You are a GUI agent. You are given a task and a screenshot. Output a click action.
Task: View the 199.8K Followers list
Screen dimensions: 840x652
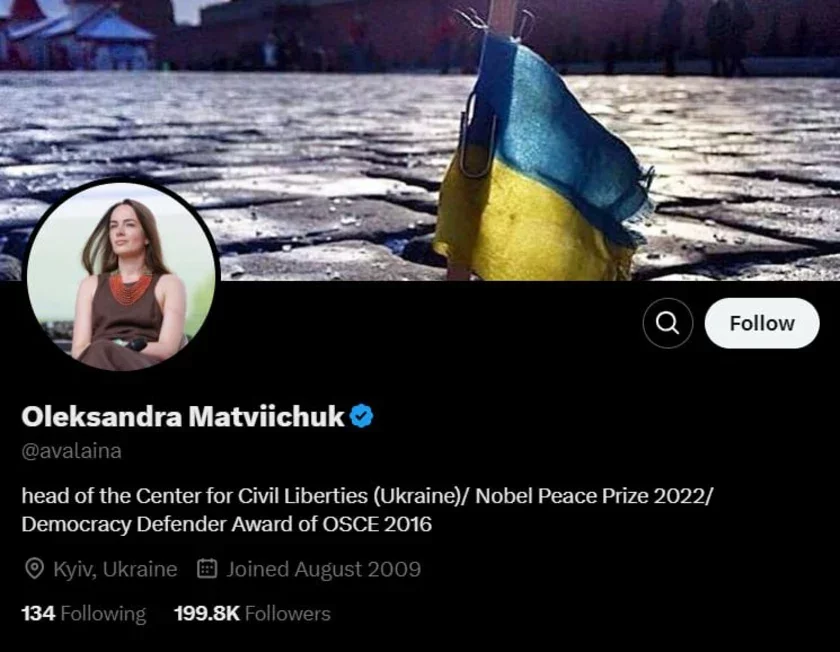point(252,613)
